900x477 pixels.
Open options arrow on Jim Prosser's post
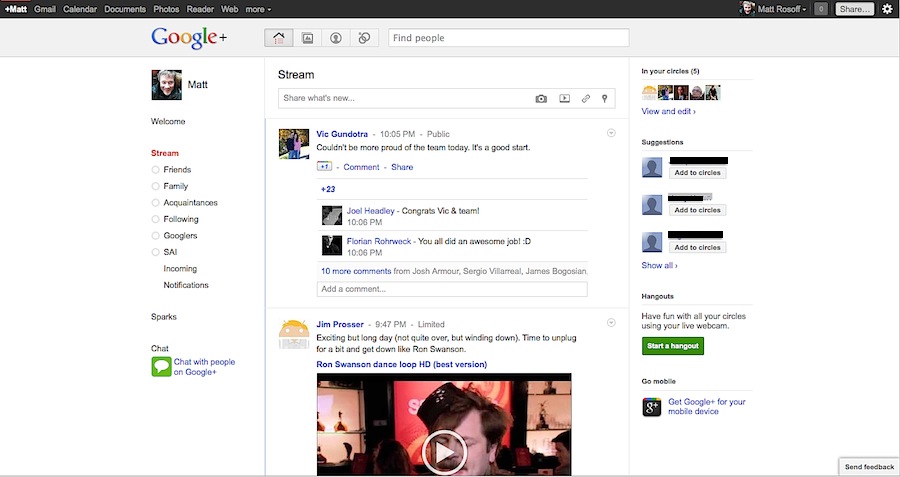[x=611, y=323]
